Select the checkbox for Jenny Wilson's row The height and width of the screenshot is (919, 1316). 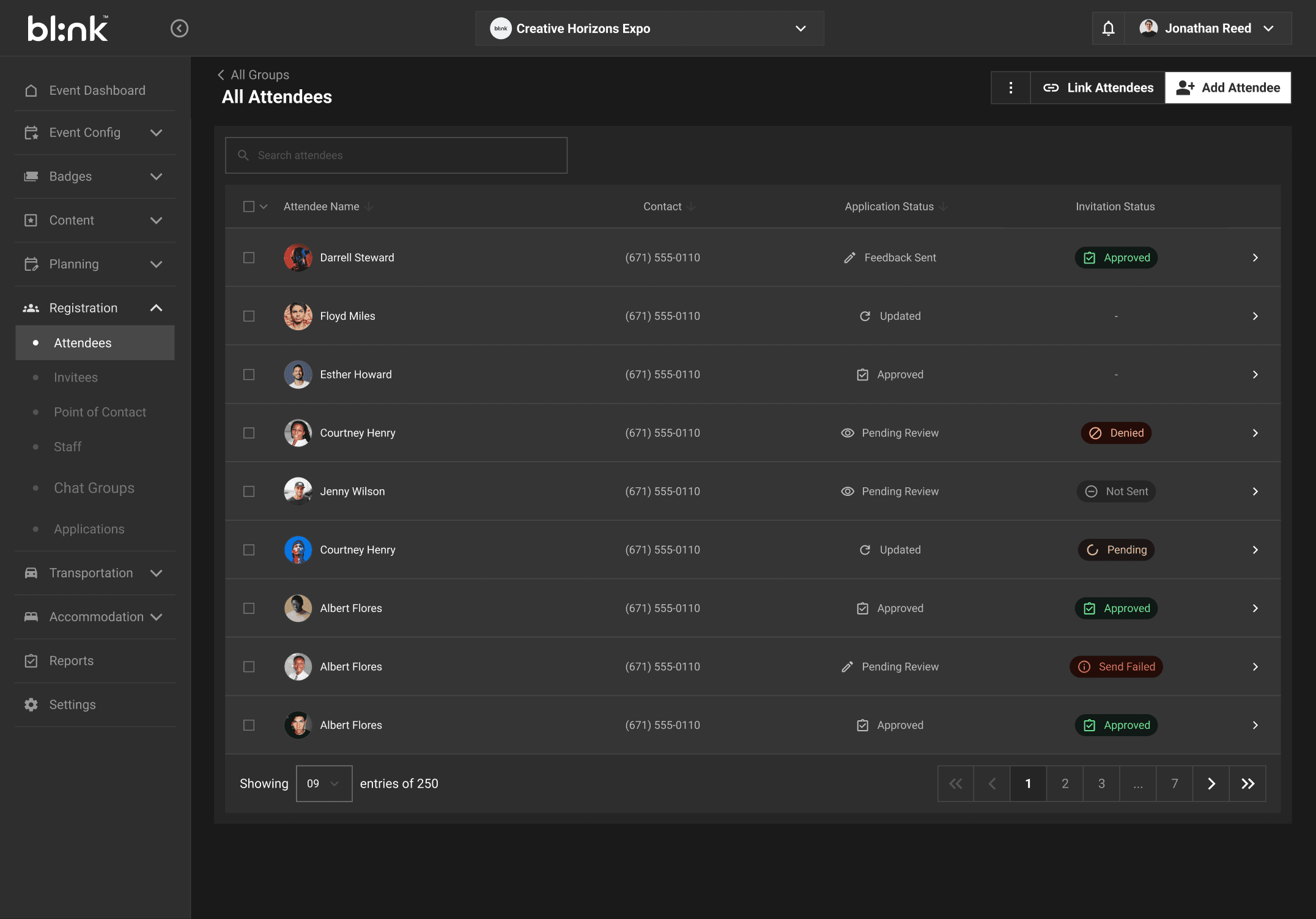(249, 491)
